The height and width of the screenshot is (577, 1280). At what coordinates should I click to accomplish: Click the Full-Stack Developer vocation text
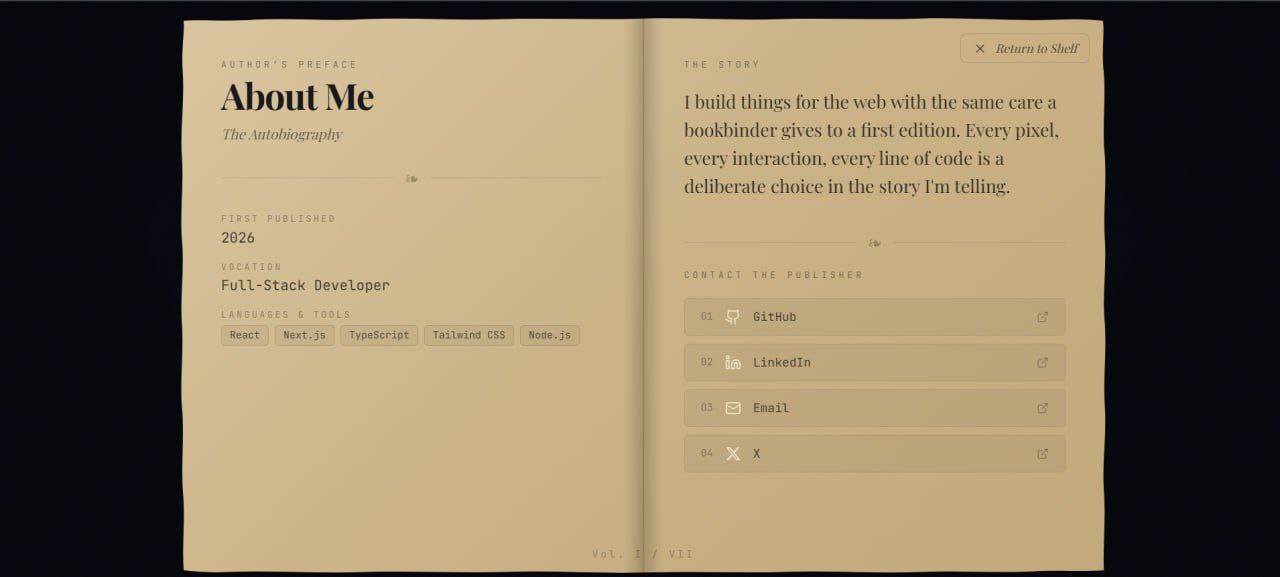point(306,285)
